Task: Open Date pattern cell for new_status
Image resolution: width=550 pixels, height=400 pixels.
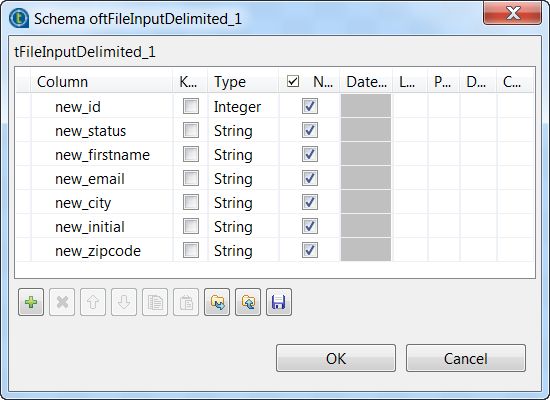Action: [x=366, y=131]
